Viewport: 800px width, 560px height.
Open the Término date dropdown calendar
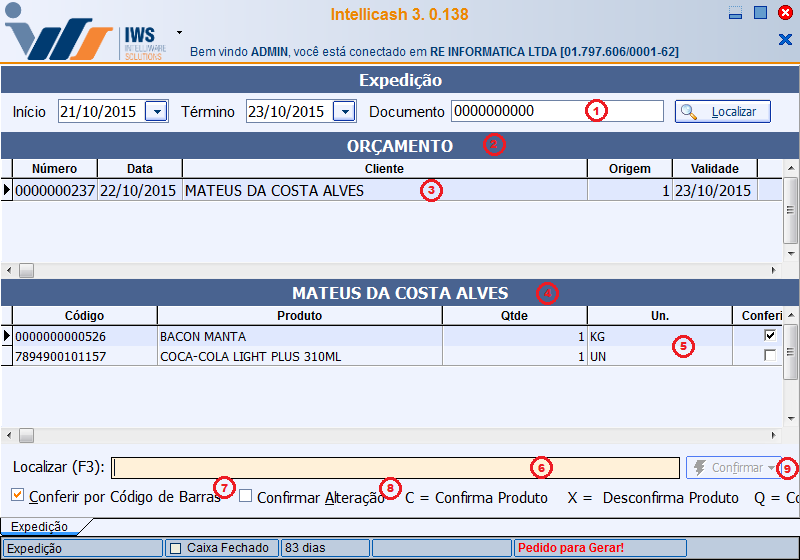point(344,112)
